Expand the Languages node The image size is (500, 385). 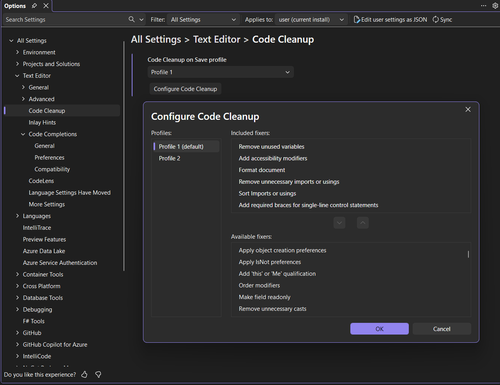tap(17, 216)
